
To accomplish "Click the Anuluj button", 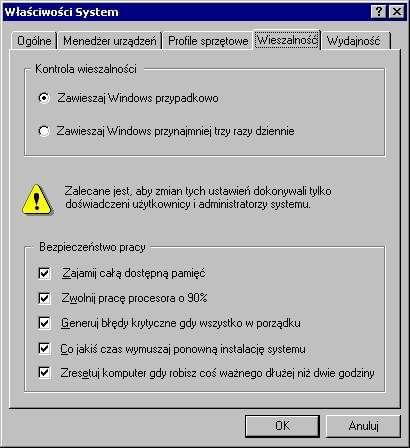I will (x=363, y=426).
